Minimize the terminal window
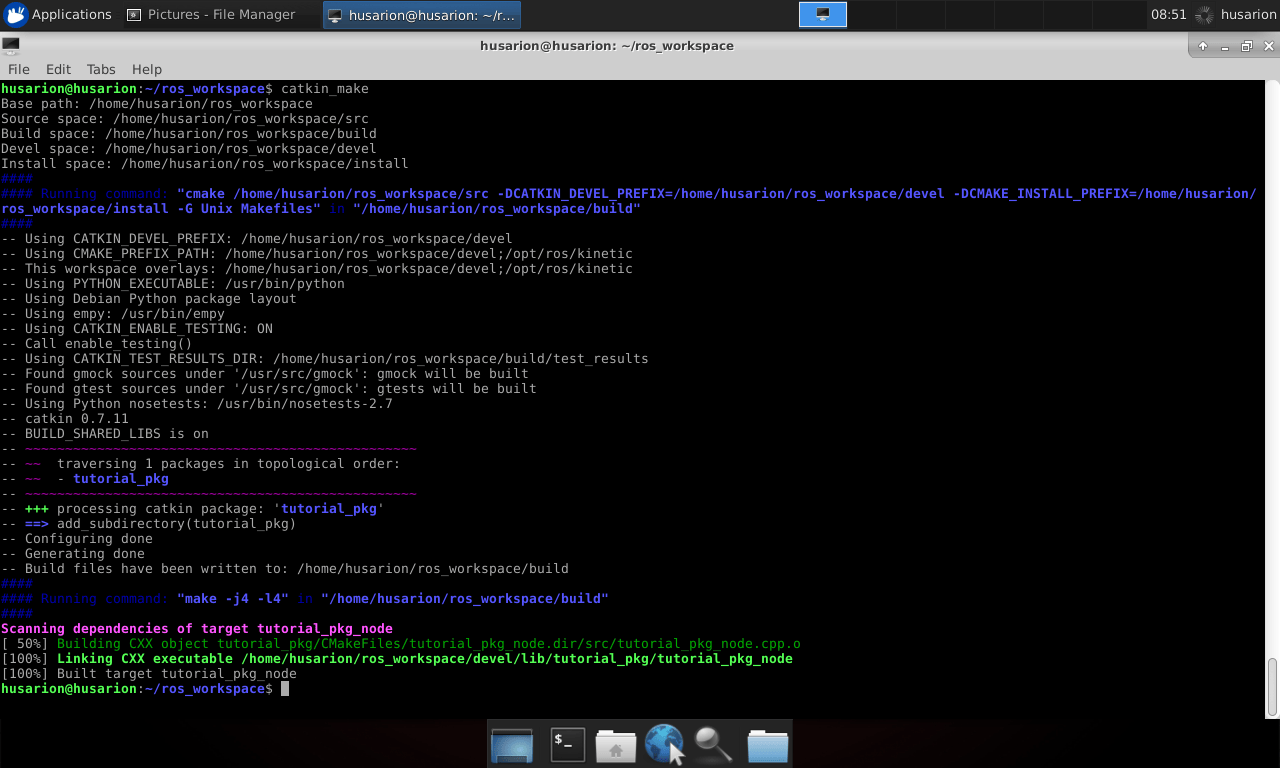Image resolution: width=1280 pixels, height=768 pixels. (x=1225, y=46)
